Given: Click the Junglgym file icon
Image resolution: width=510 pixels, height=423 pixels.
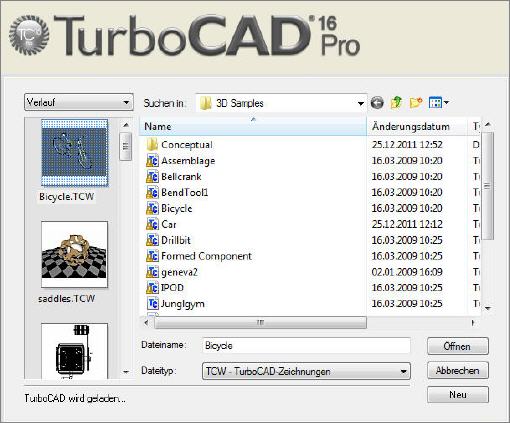Looking at the screenshot, I should click(152, 303).
